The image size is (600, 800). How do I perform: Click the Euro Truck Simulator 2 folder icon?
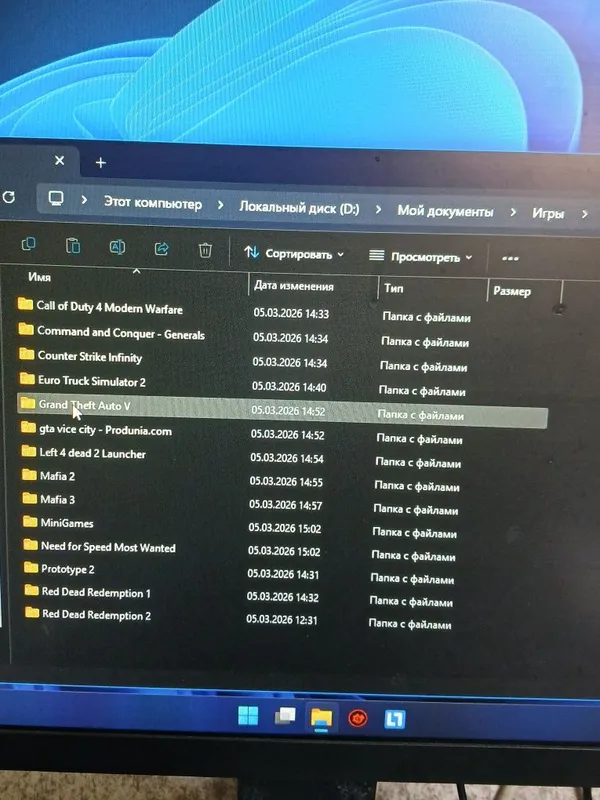[x=28, y=379]
